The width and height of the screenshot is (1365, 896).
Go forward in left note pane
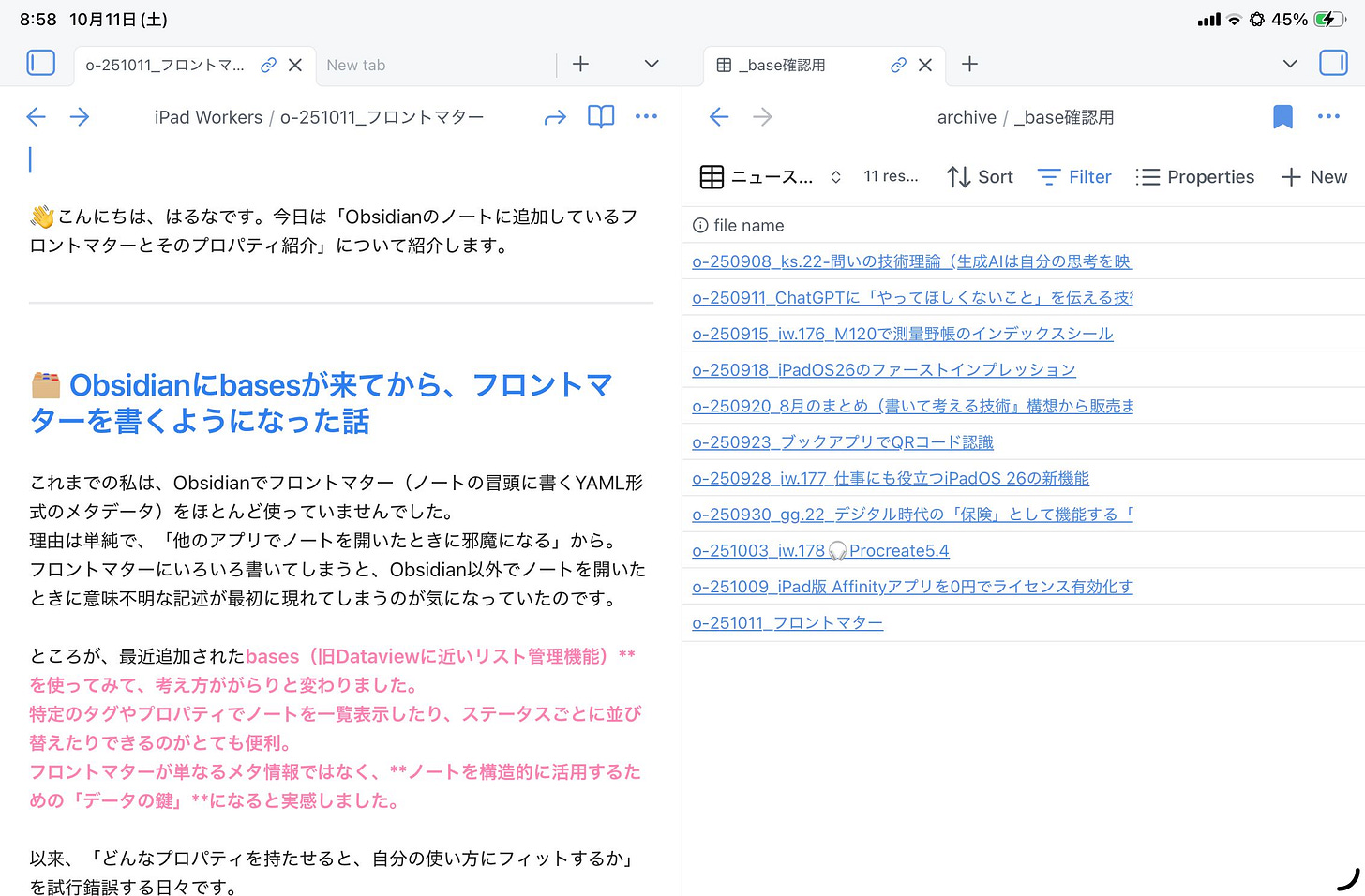pos(80,117)
